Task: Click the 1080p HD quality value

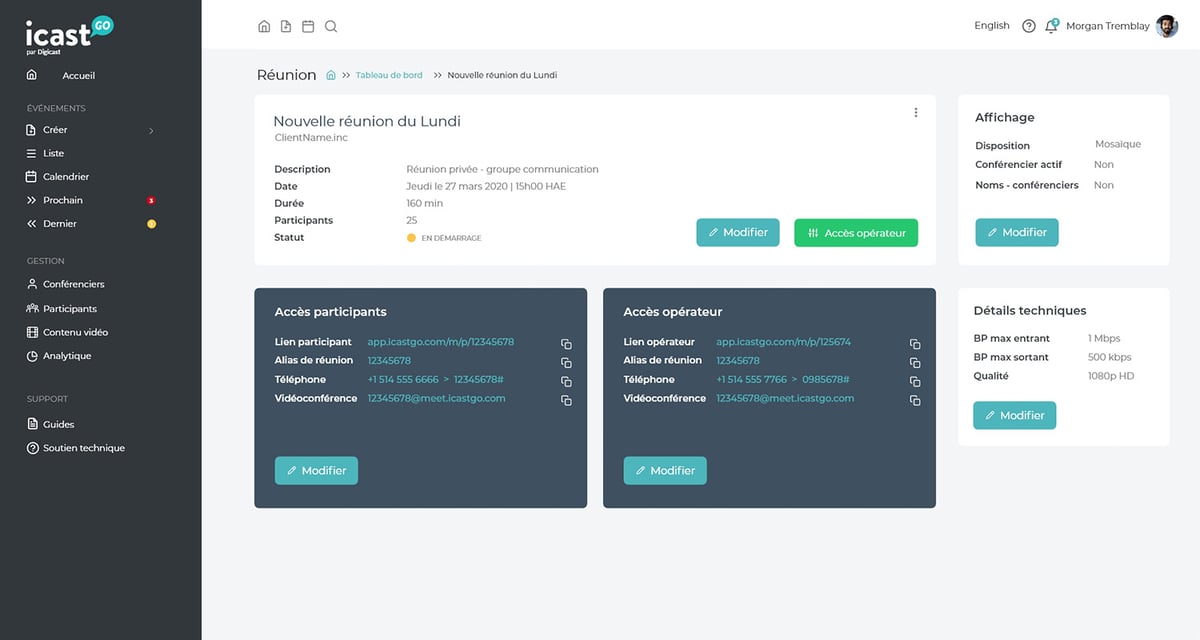Action: tap(1111, 376)
